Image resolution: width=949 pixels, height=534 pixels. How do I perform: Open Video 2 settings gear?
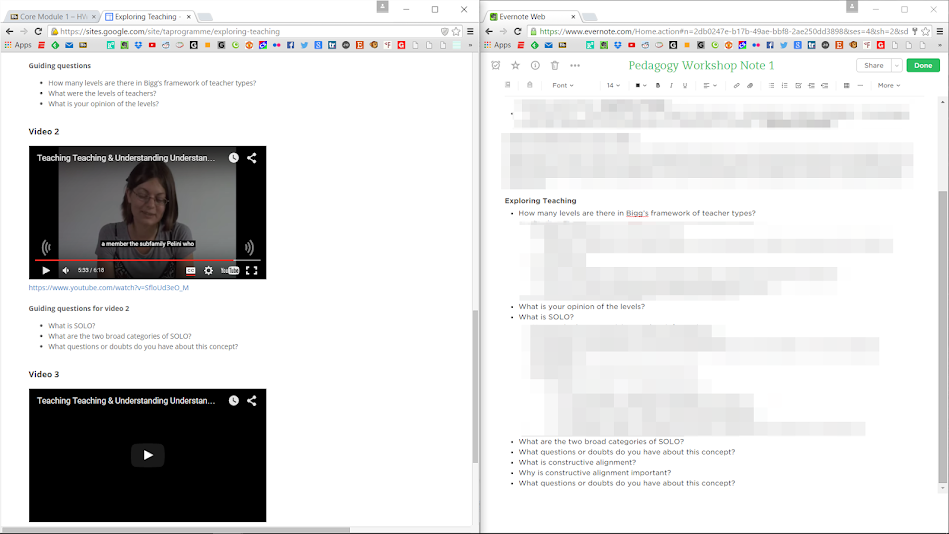pyautogui.click(x=208, y=271)
